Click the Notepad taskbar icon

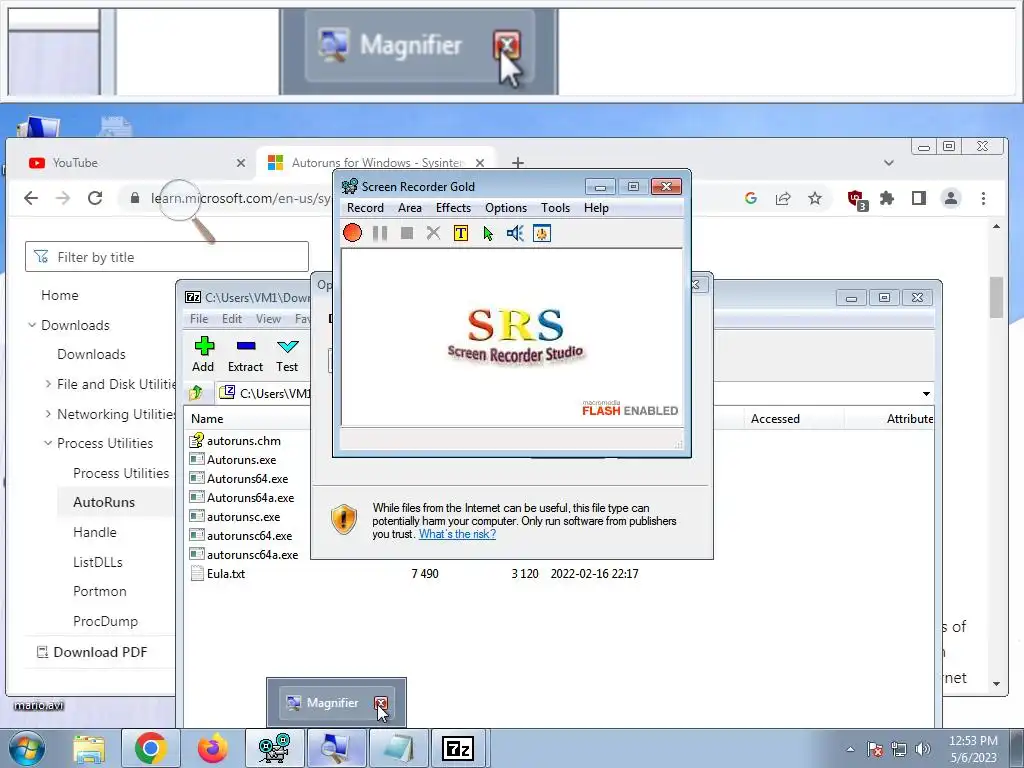(x=398, y=748)
